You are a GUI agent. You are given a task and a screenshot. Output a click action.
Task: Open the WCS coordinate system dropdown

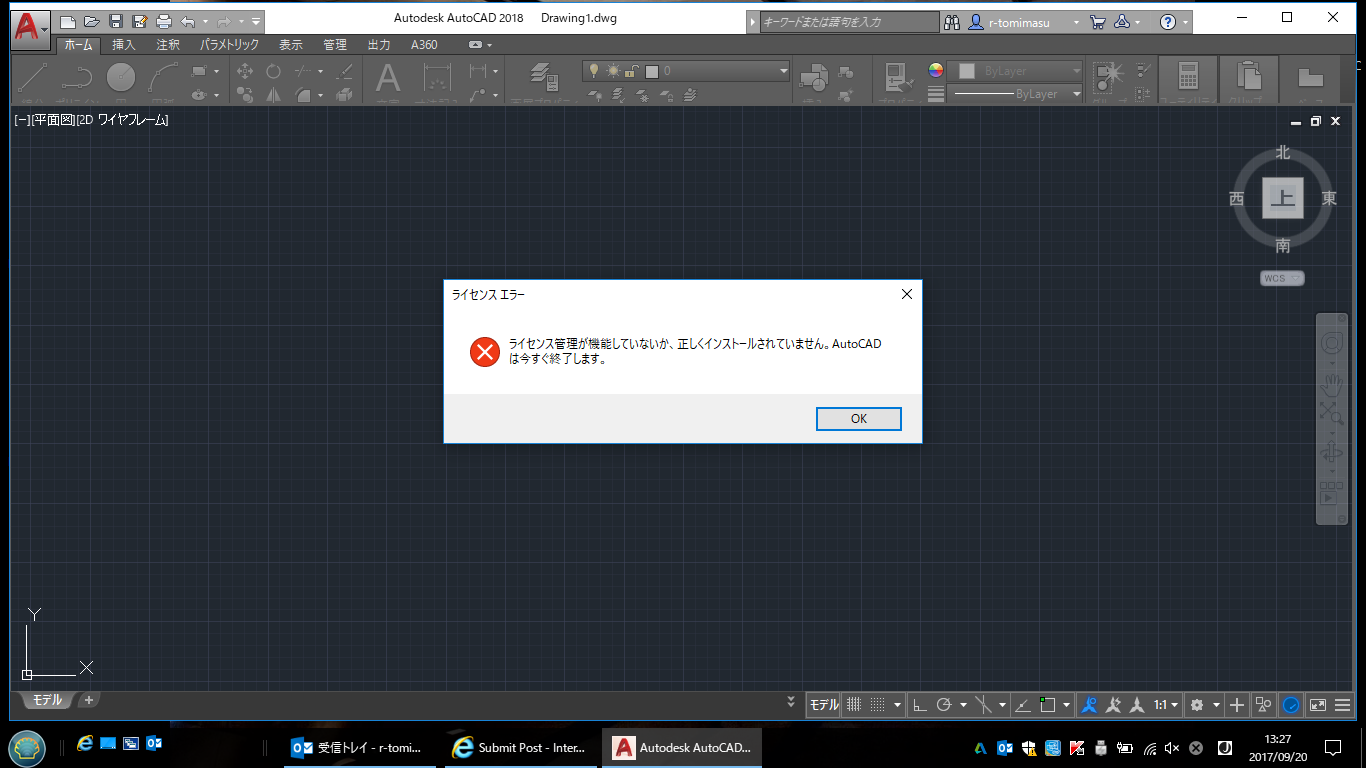[x=1282, y=278]
